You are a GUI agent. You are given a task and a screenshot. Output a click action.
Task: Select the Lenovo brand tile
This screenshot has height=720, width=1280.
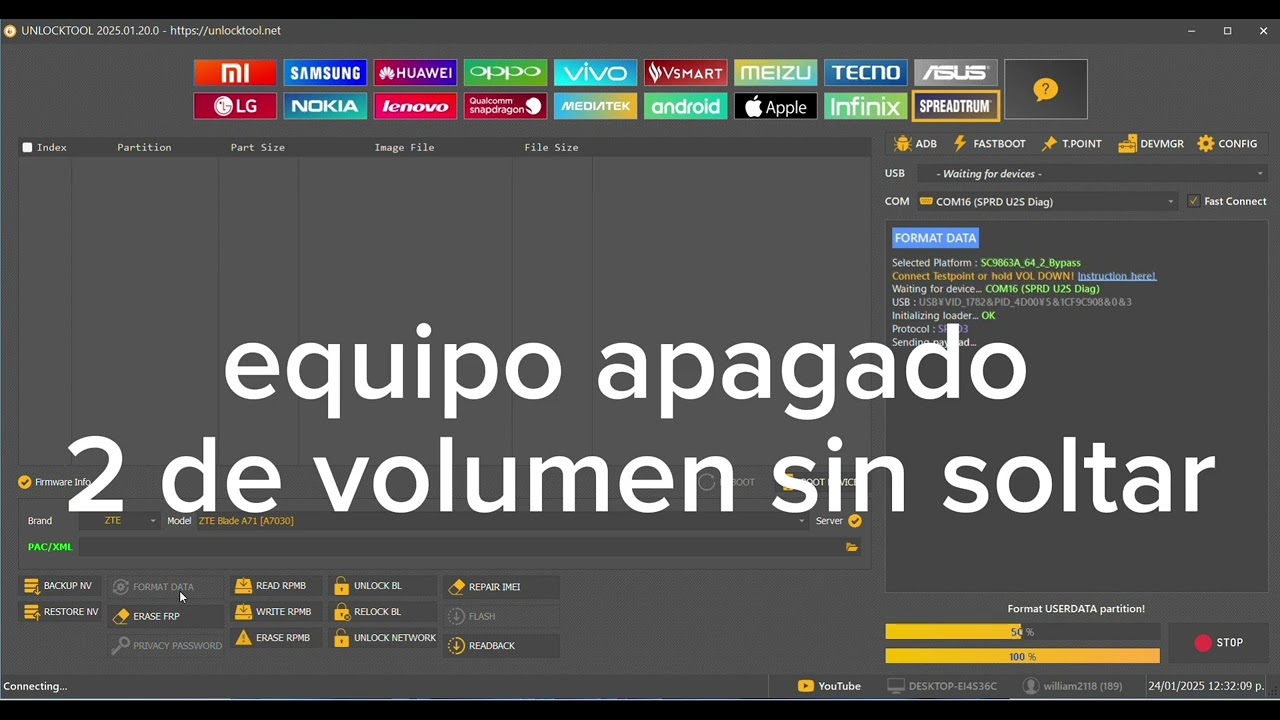[x=415, y=106]
